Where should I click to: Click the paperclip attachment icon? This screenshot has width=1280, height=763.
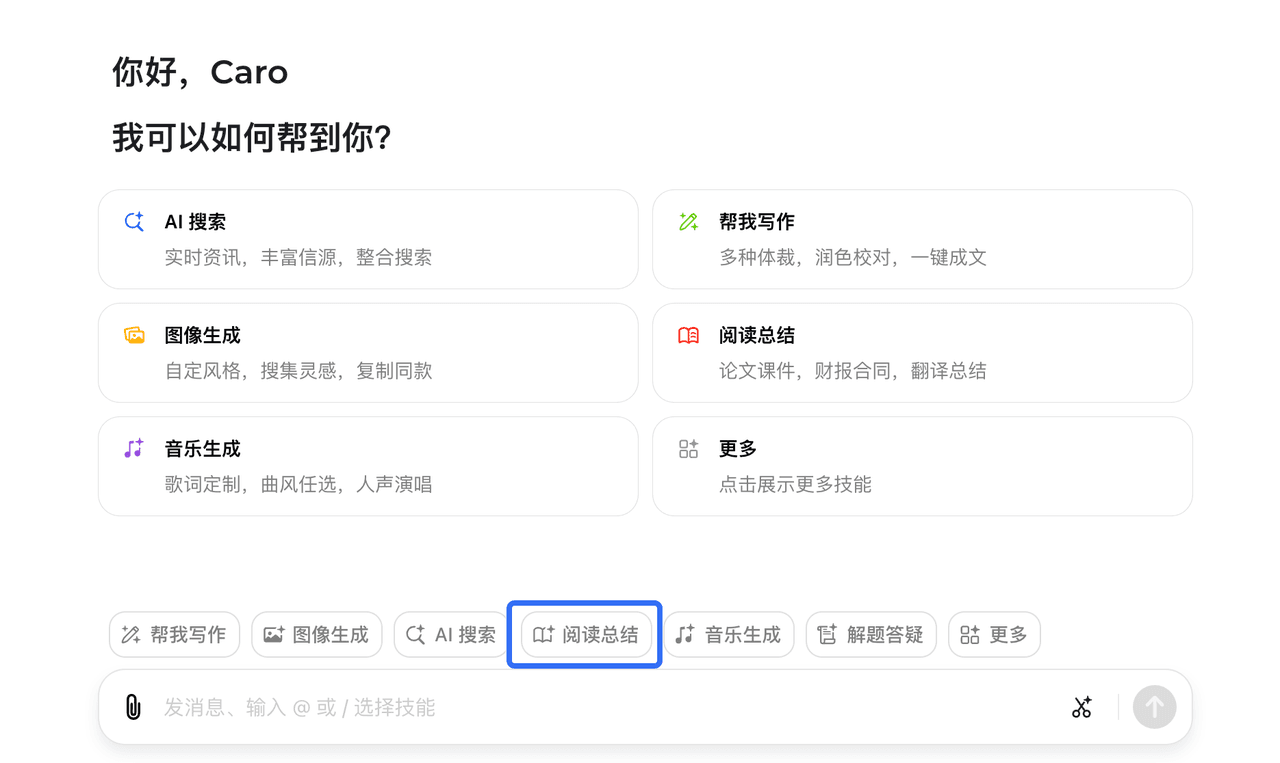point(133,707)
